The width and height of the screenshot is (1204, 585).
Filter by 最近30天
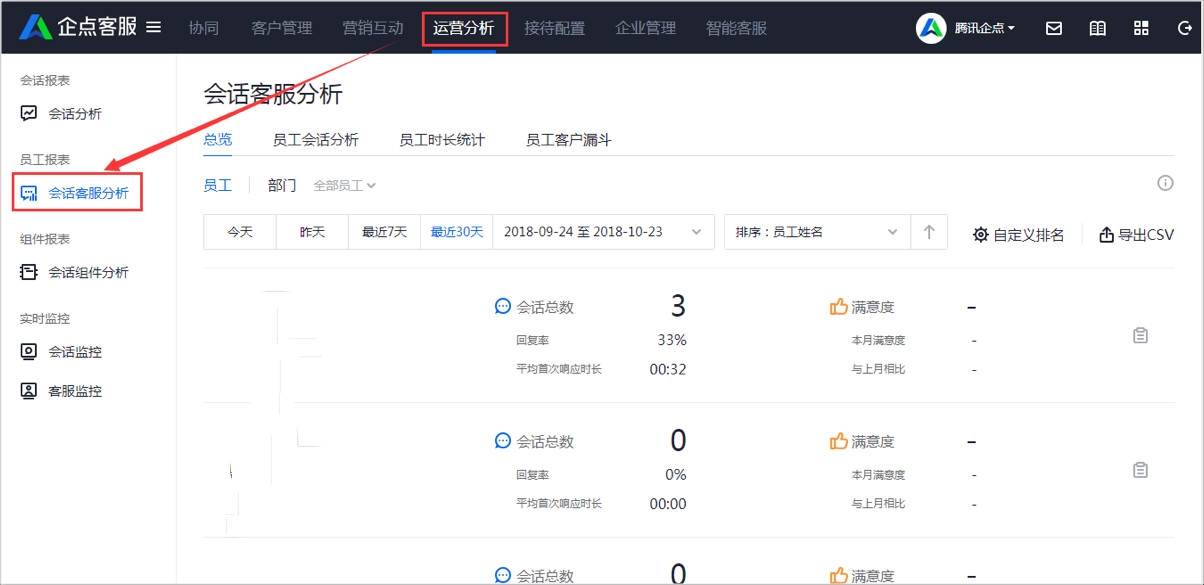(x=457, y=232)
